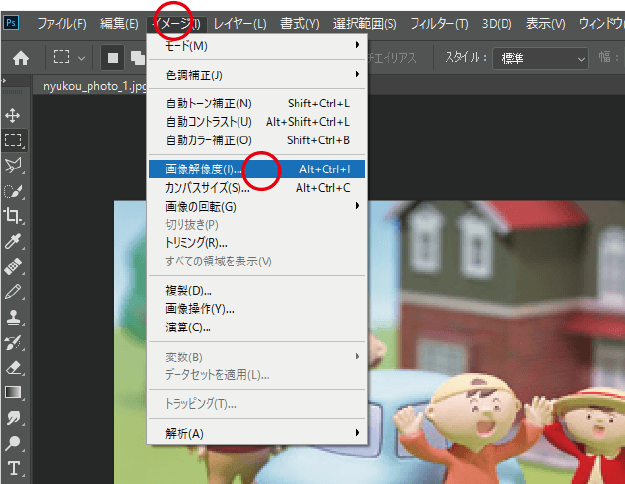
Task: Select the Rectangular Marquee tool in toolbar
Action: (x=14, y=140)
